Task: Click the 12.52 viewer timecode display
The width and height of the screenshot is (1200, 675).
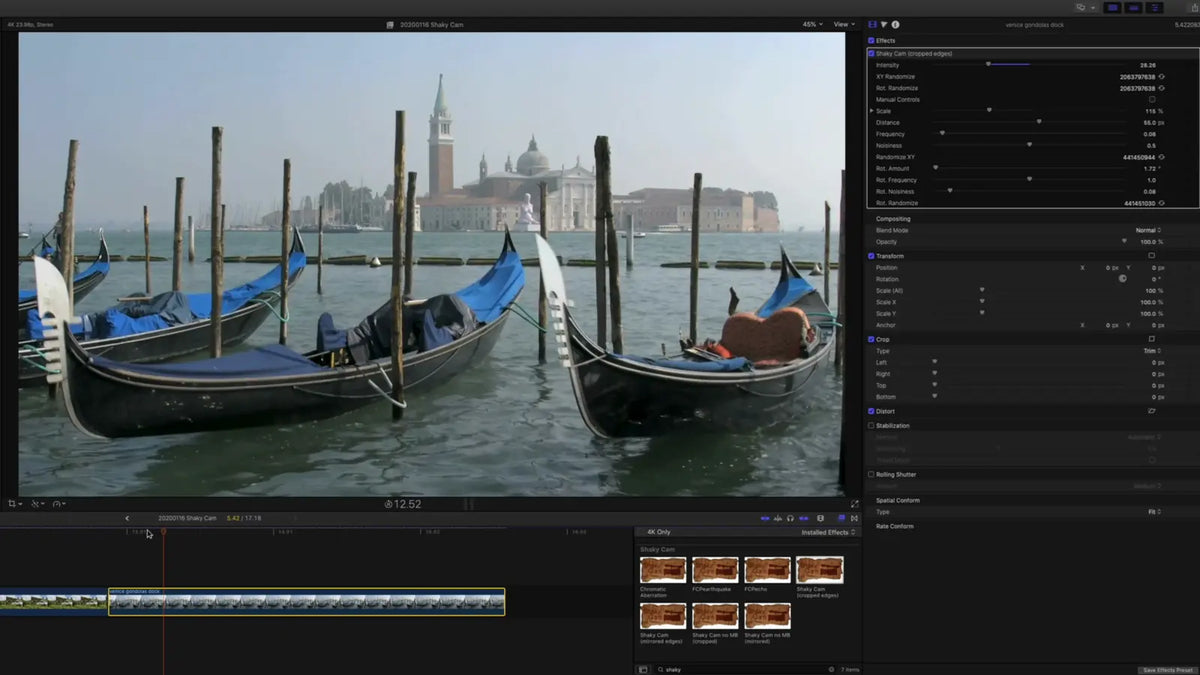Action: (403, 504)
